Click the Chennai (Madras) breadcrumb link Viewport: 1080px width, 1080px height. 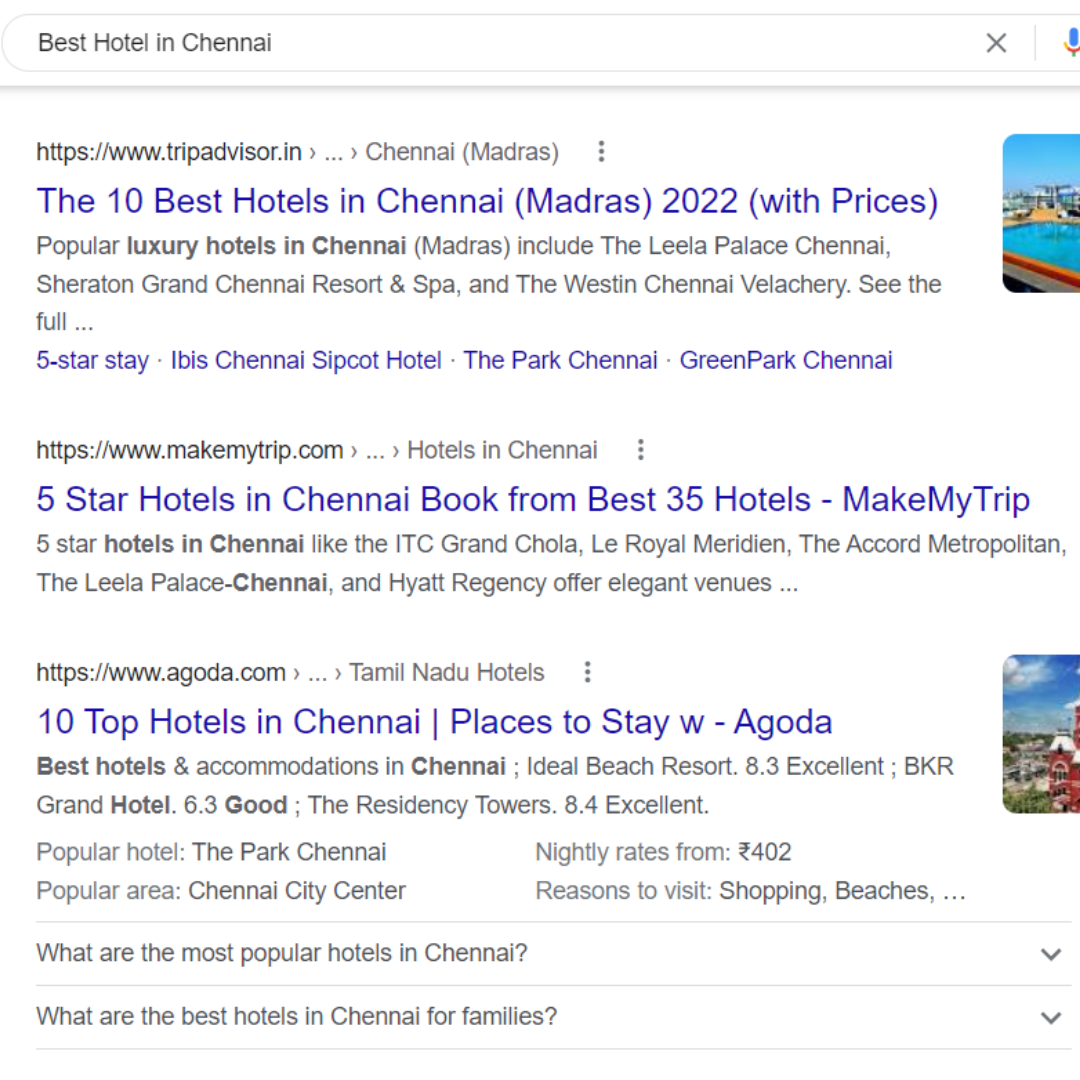tap(462, 151)
